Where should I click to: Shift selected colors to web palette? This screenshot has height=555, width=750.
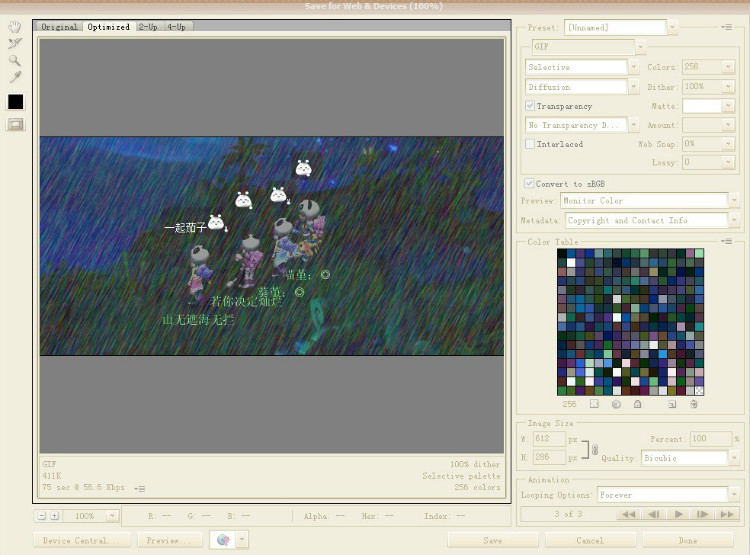coord(616,404)
